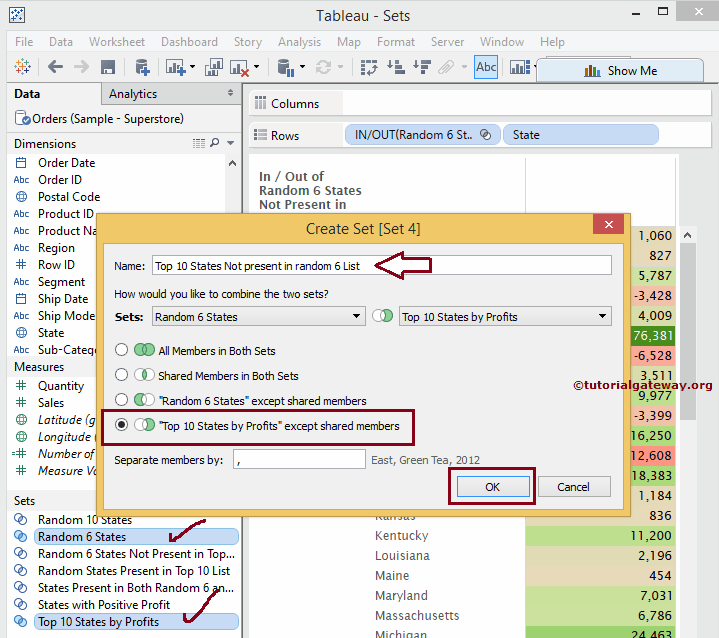Click the Tableau logo start page icon
Image resolution: width=719 pixels, height=638 pixels.
[22, 67]
